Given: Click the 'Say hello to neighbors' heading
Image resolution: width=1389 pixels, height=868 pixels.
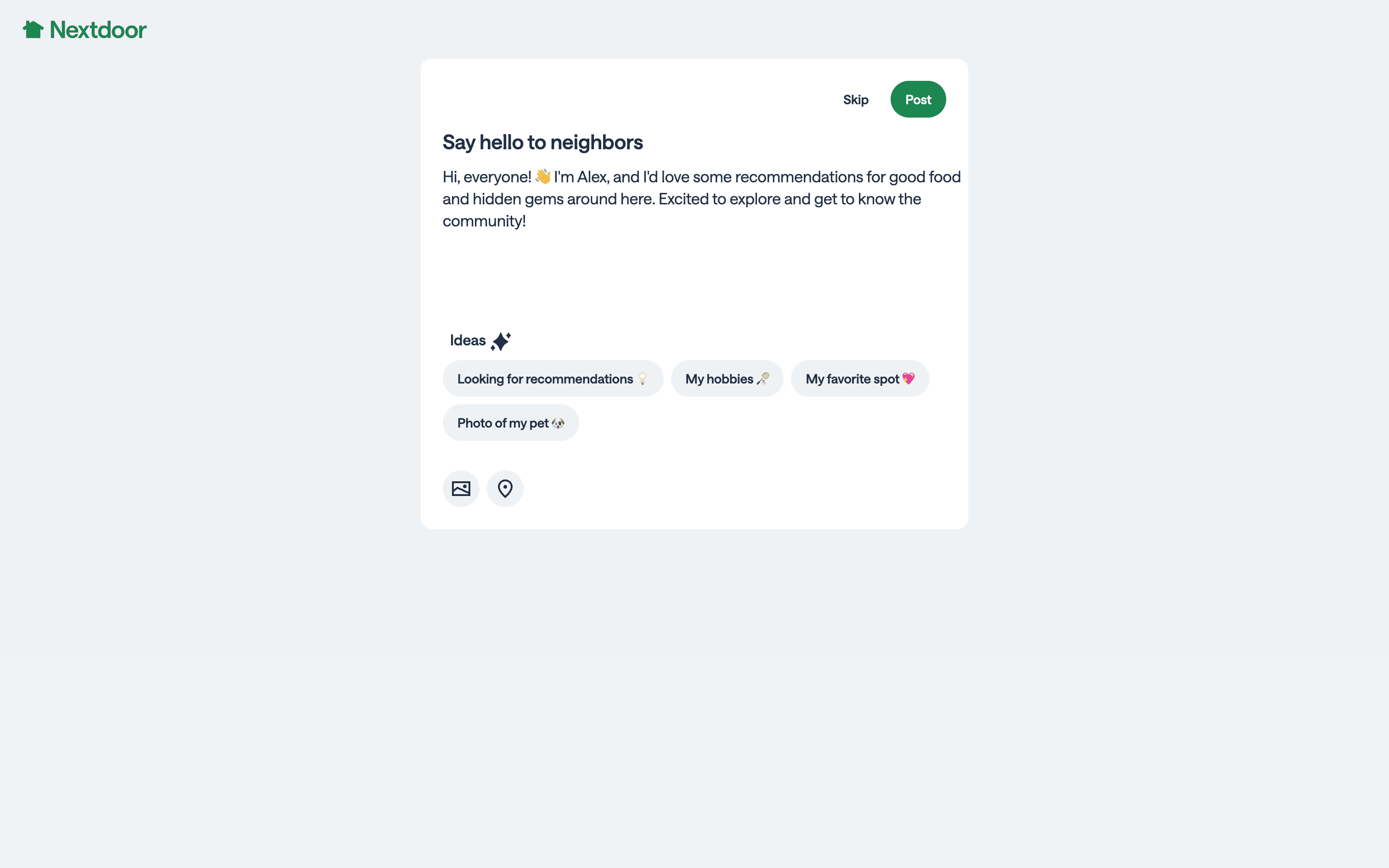Looking at the screenshot, I should pos(542,142).
